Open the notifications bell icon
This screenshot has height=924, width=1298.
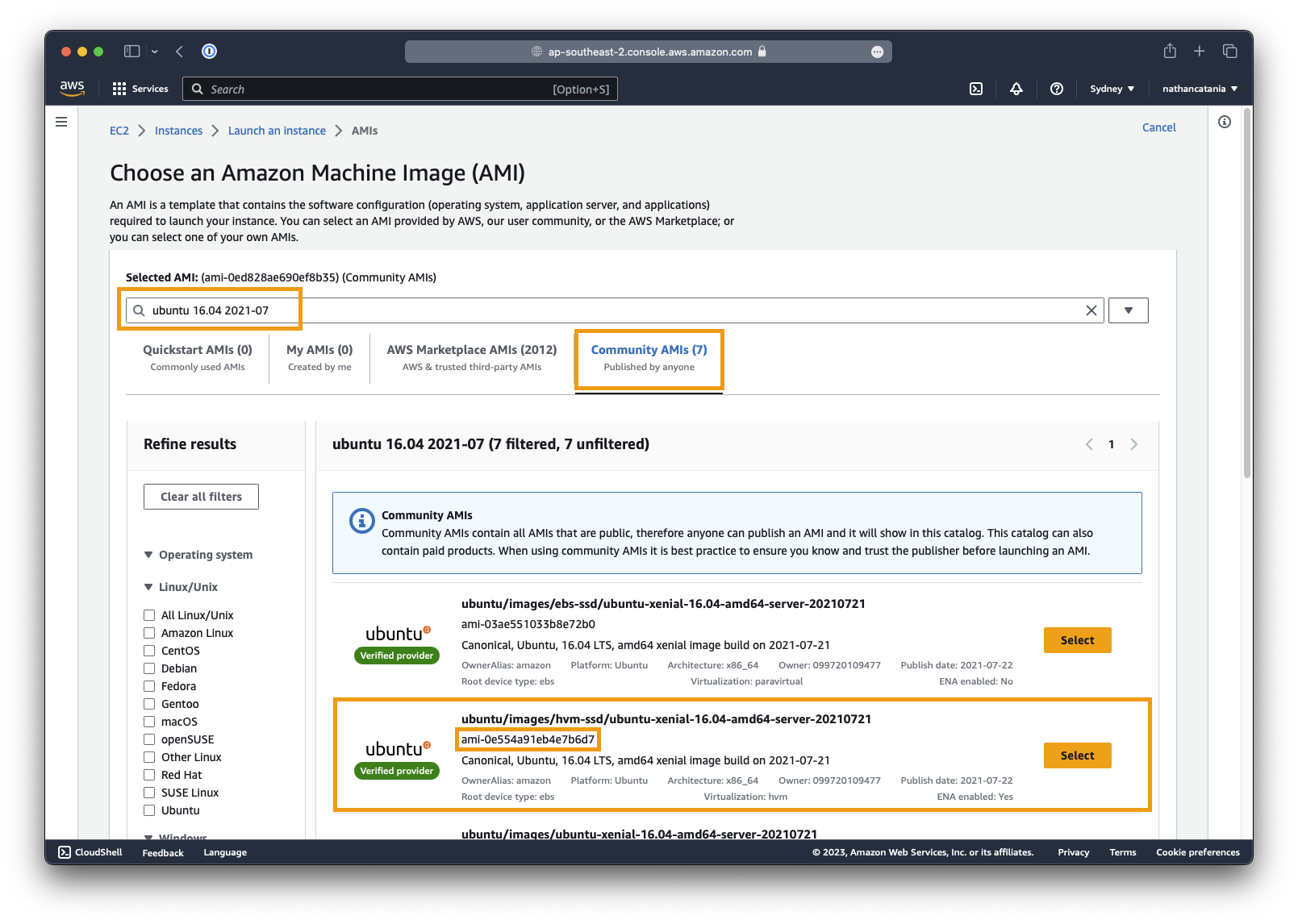pos(1016,89)
